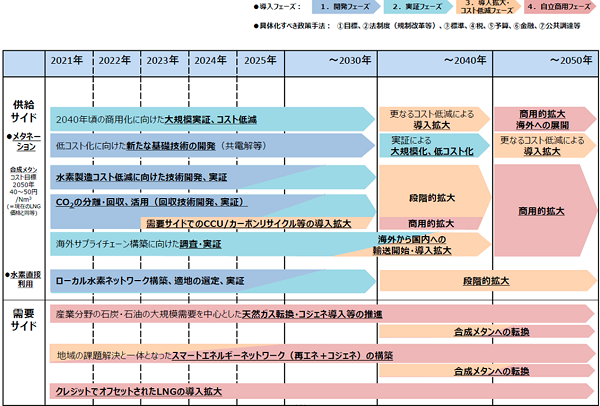Click the 供給サイド row label
The height and width of the screenshot is (406, 600).
(23, 111)
